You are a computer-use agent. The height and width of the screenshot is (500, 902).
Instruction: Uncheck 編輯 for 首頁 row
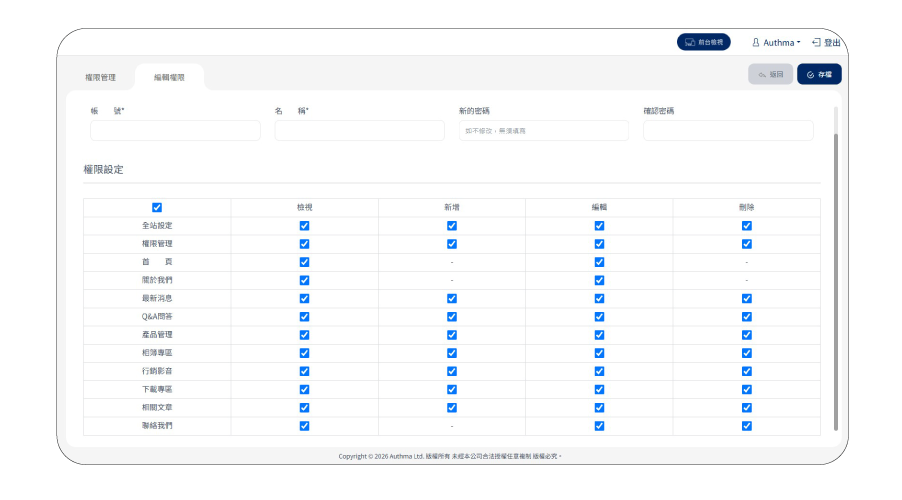tap(599, 262)
